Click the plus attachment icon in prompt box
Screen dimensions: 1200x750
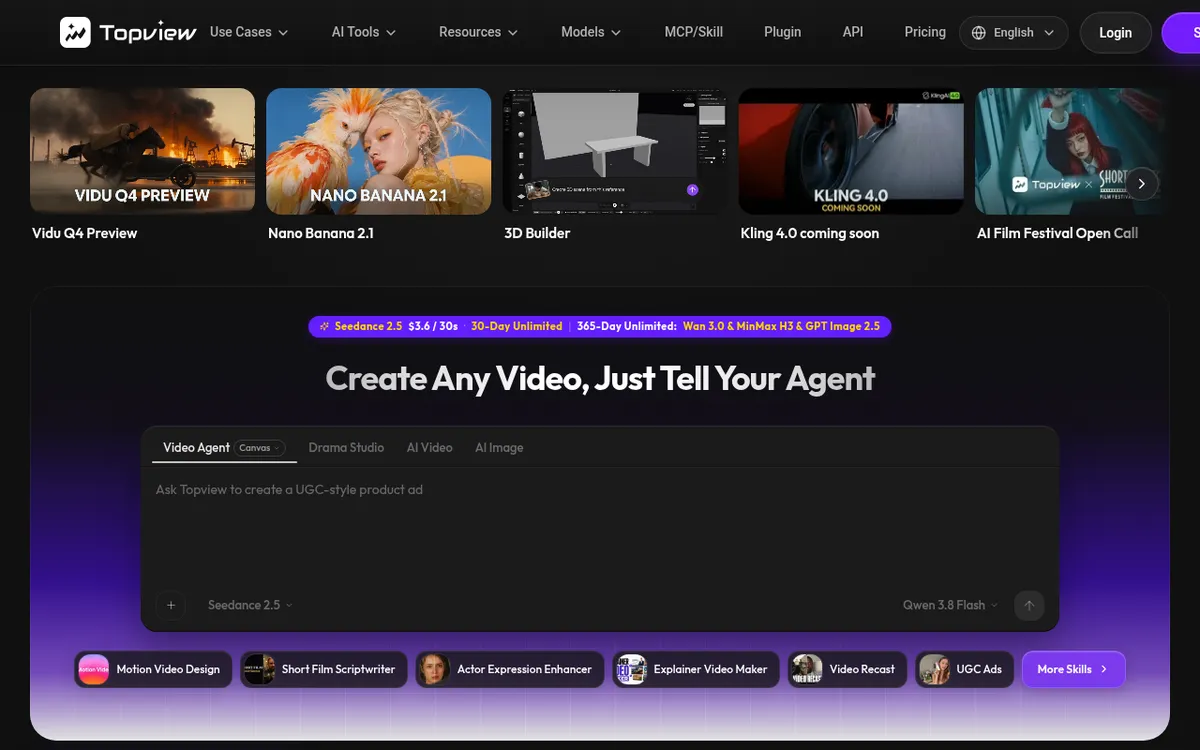click(x=171, y=605)
